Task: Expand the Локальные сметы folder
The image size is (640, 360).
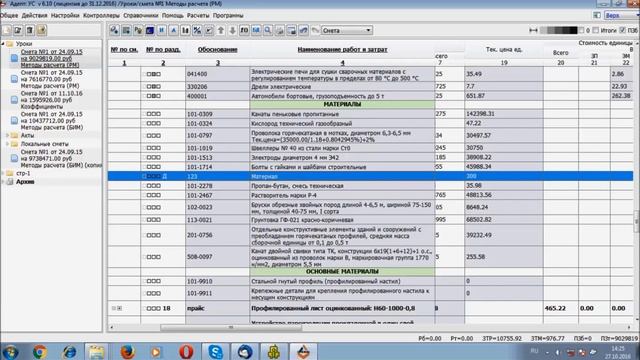Action: pyautogui.click(x=7, y=144)
